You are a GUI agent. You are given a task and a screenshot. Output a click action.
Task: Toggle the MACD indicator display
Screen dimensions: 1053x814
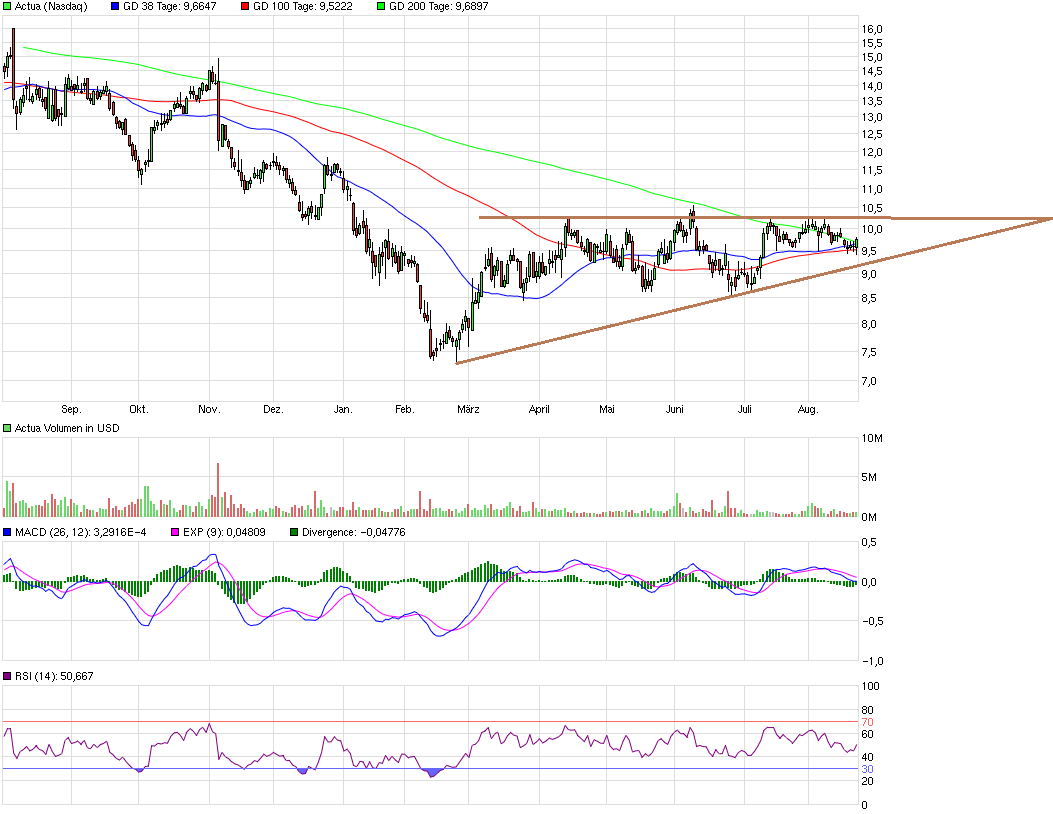(7, 533)
